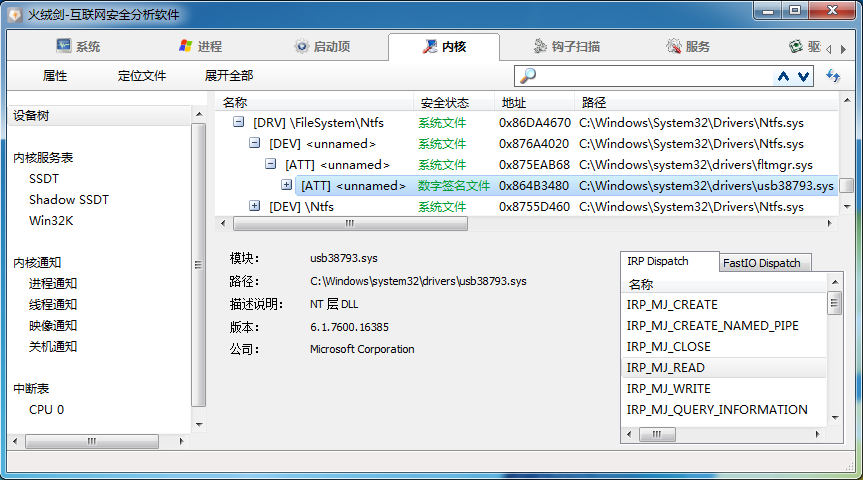This screenshot has height=480, width=863.
Task: Click the 启动项 tab gear icon
Action: pyautogui.click(x=301, y=46)
